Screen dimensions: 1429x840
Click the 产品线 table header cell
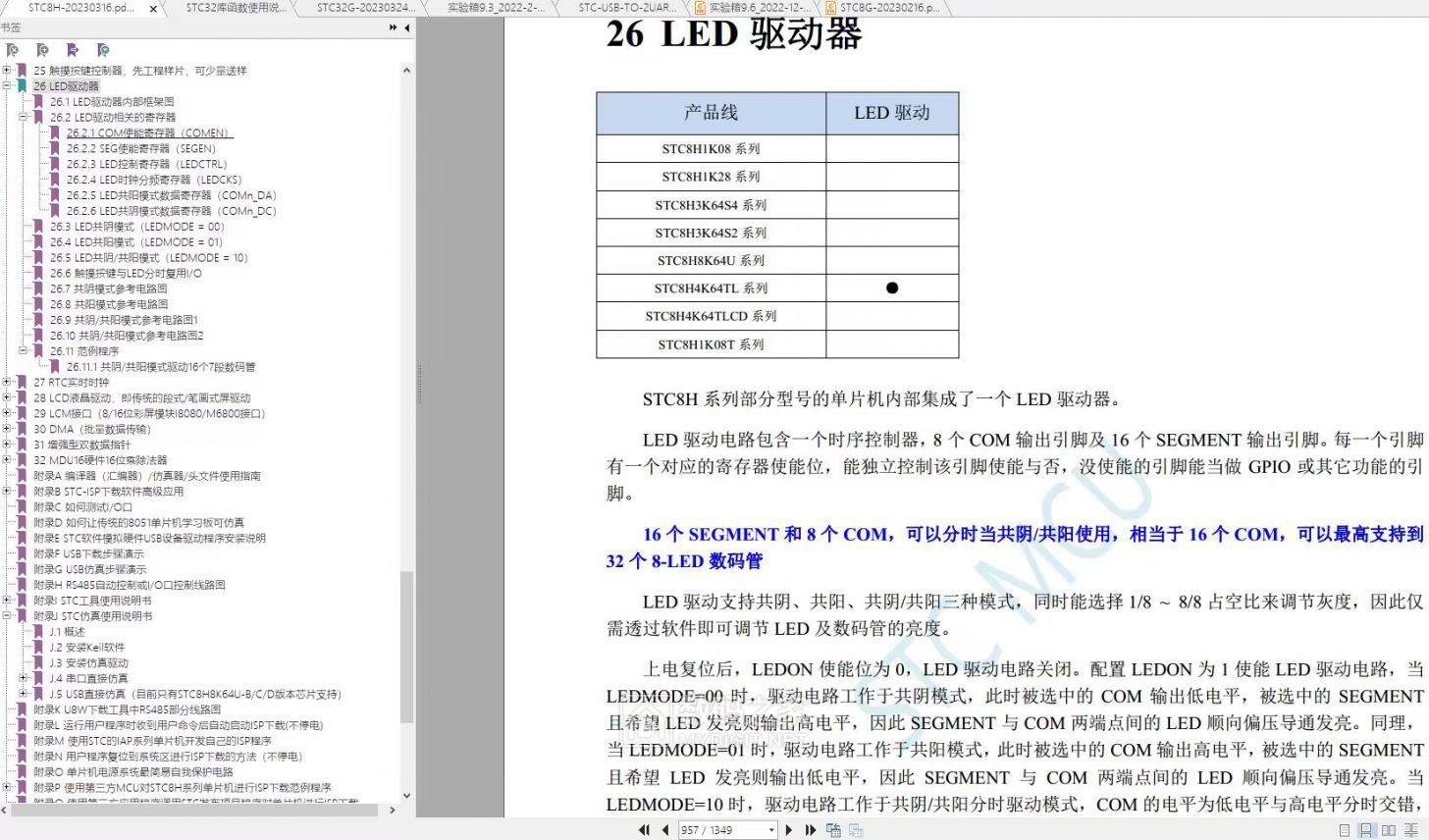click(712, 113)
